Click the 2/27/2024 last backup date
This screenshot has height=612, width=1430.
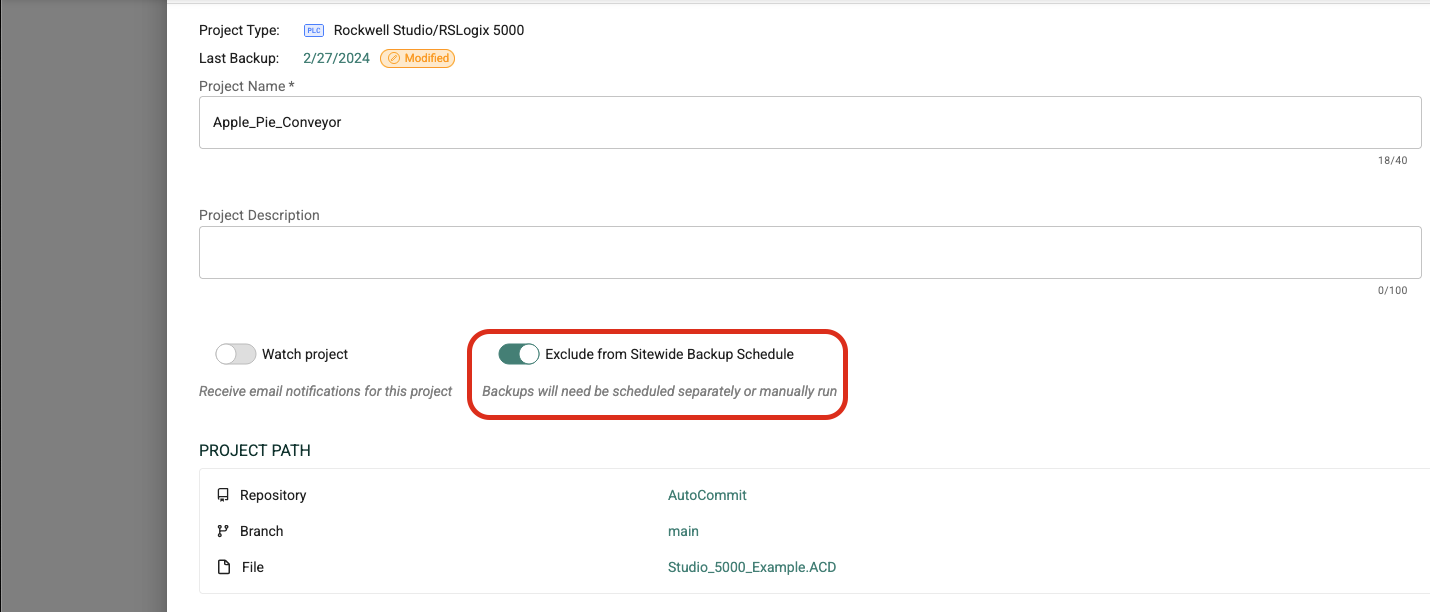pos(336,58)
